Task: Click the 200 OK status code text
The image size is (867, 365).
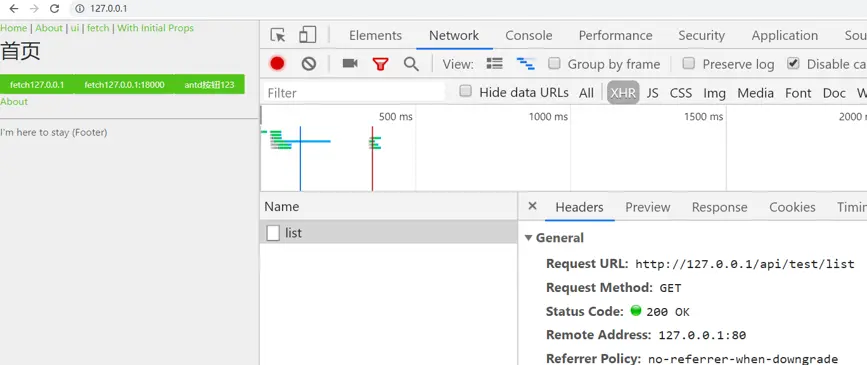Action: pyautogui.click(x=668, y=312)
